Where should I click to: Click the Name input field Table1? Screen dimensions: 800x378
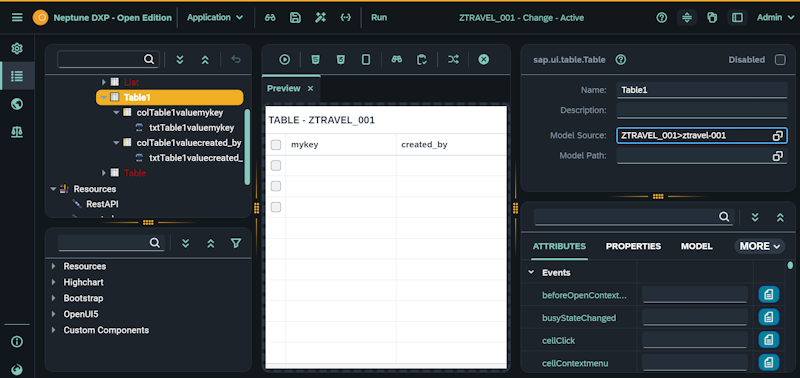coord(702,90)
